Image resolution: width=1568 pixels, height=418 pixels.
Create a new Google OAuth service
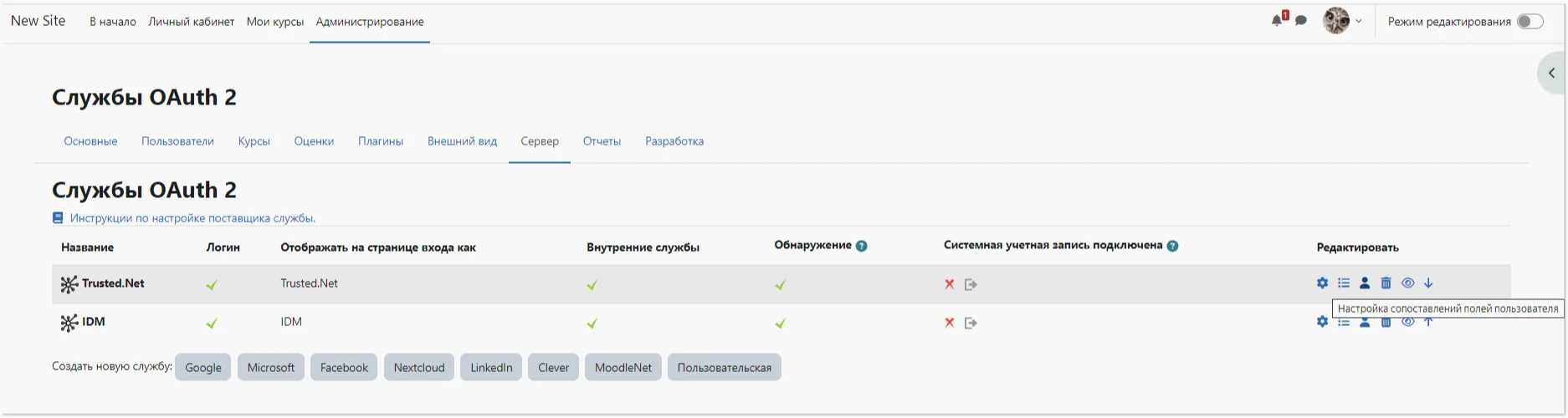[x=203, y=368]
